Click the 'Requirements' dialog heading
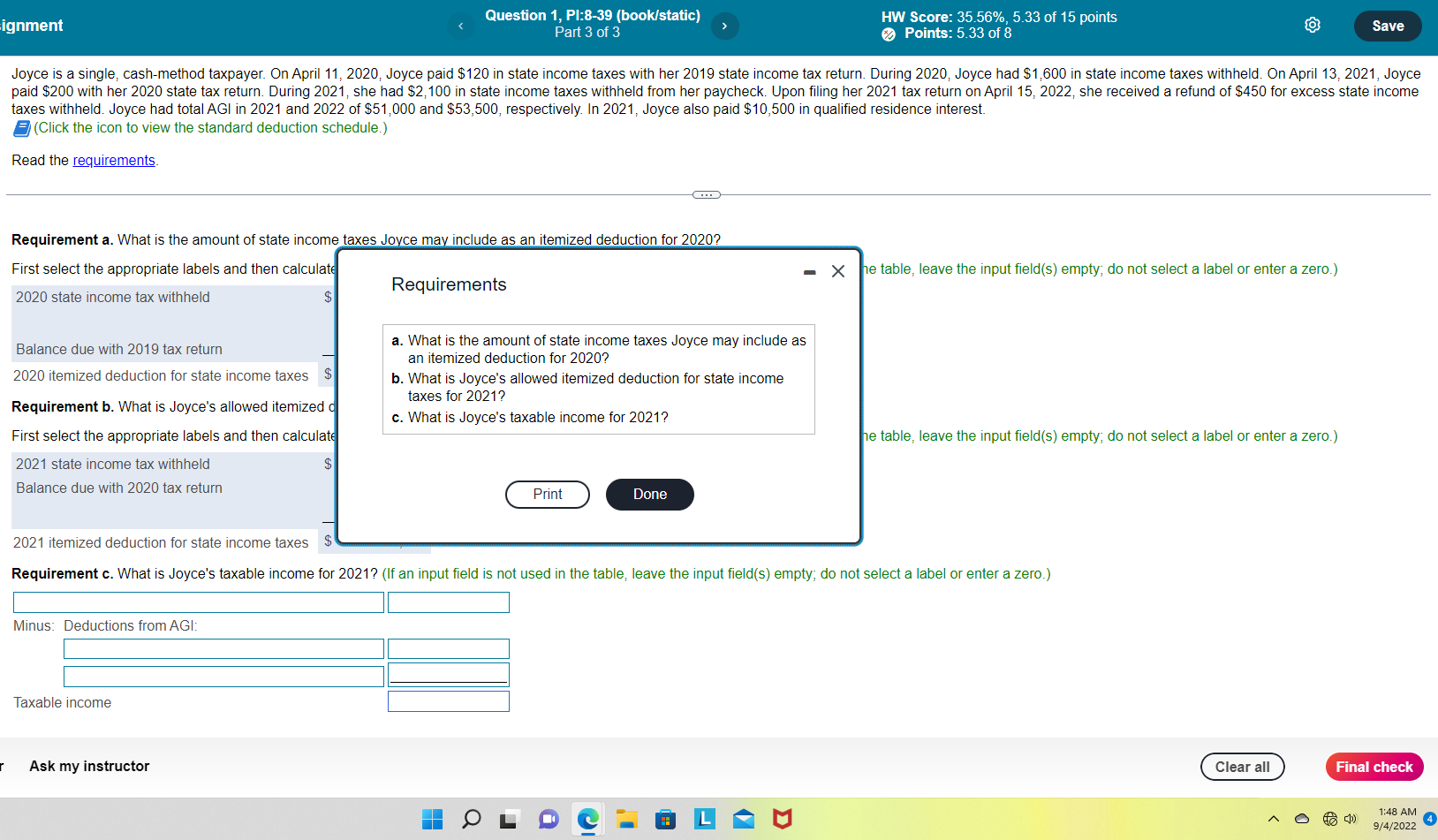Screen dimensions: 1438x840 pos(449,284)
